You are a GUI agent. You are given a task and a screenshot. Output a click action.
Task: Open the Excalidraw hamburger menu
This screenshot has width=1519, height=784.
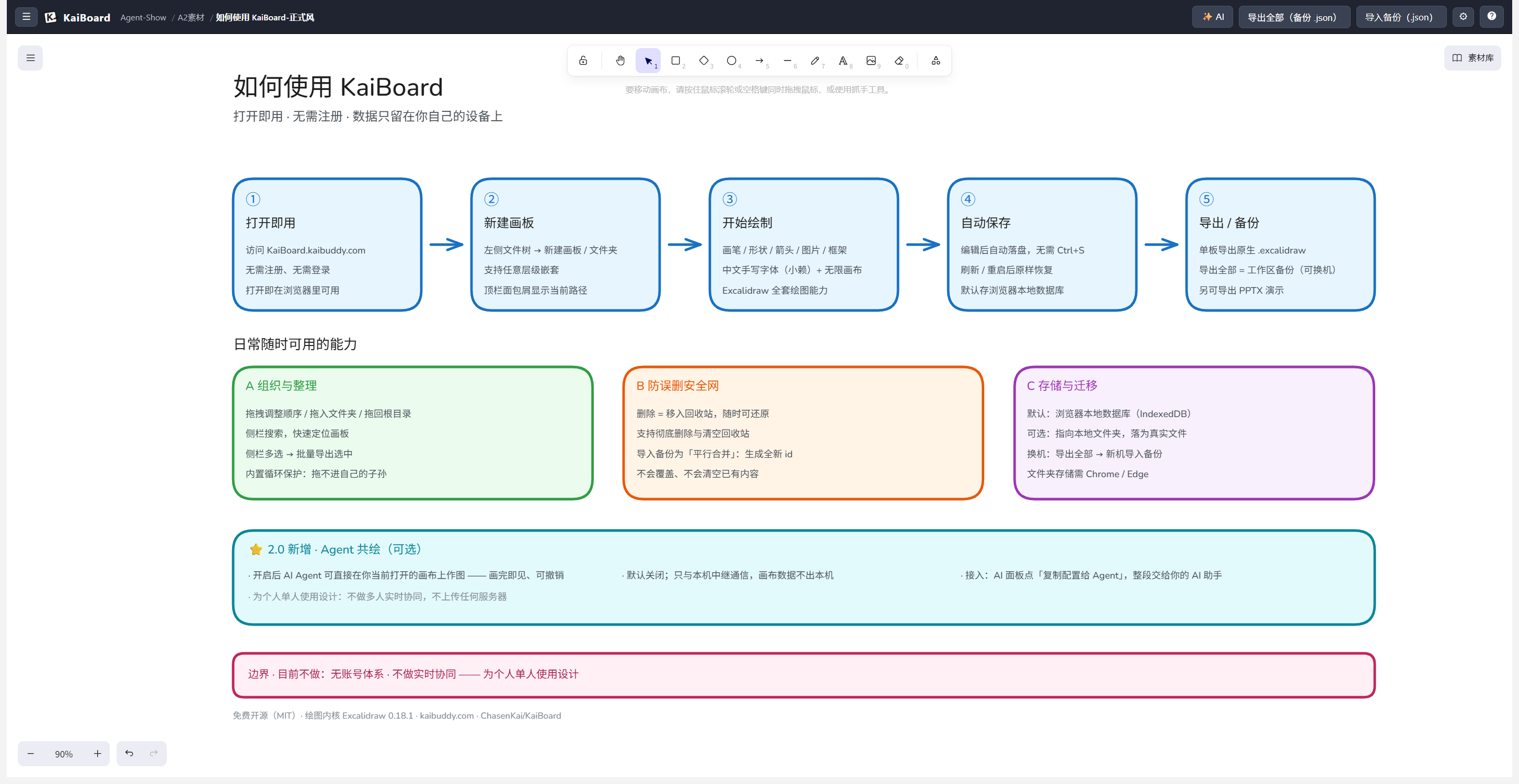pos(30,58)
